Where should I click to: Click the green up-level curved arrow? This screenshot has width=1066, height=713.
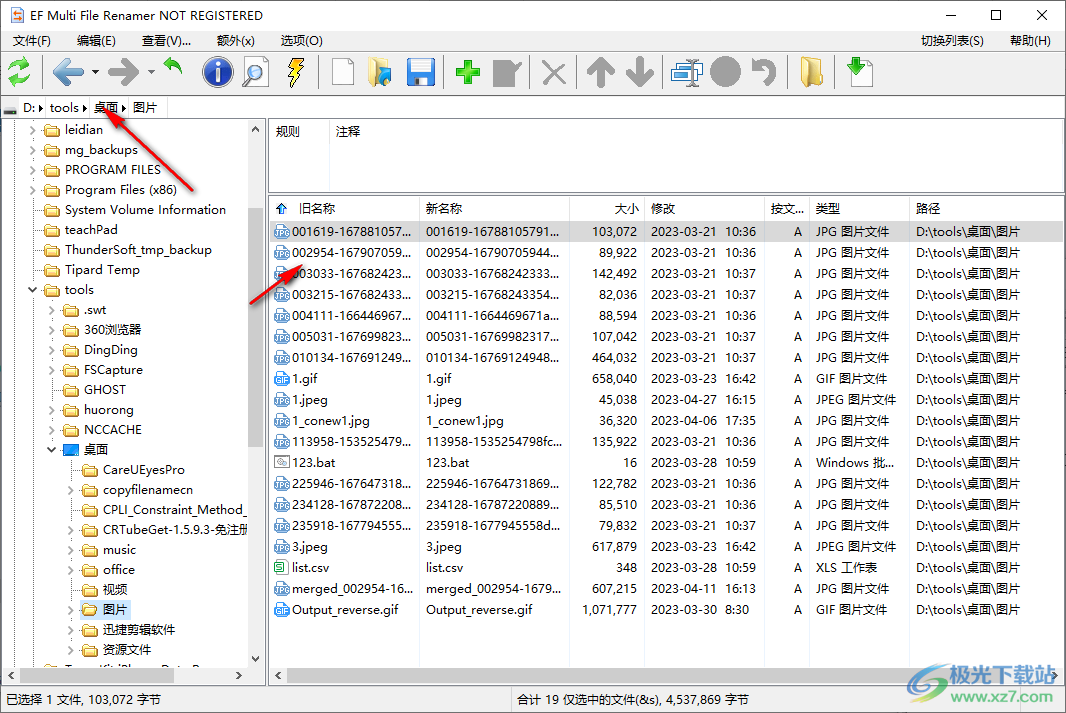(173, 68)
